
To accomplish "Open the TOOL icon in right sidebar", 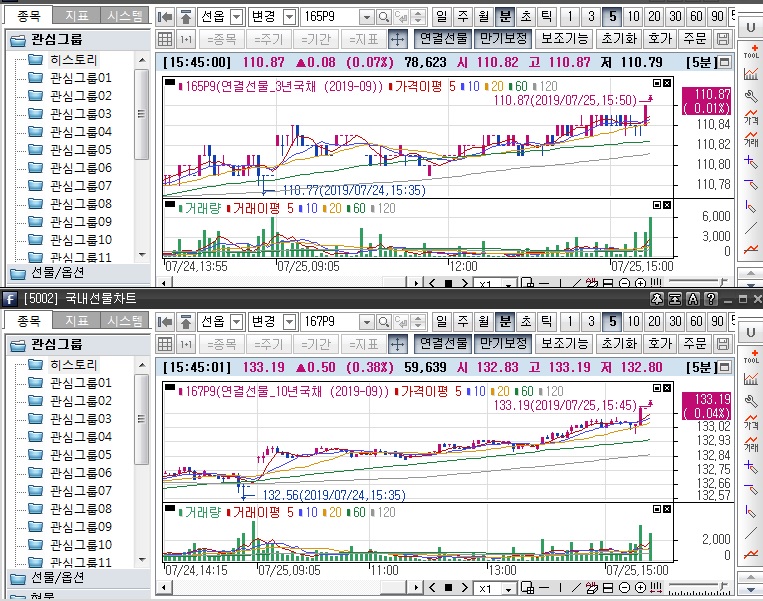I will click(x=751, y=52).
